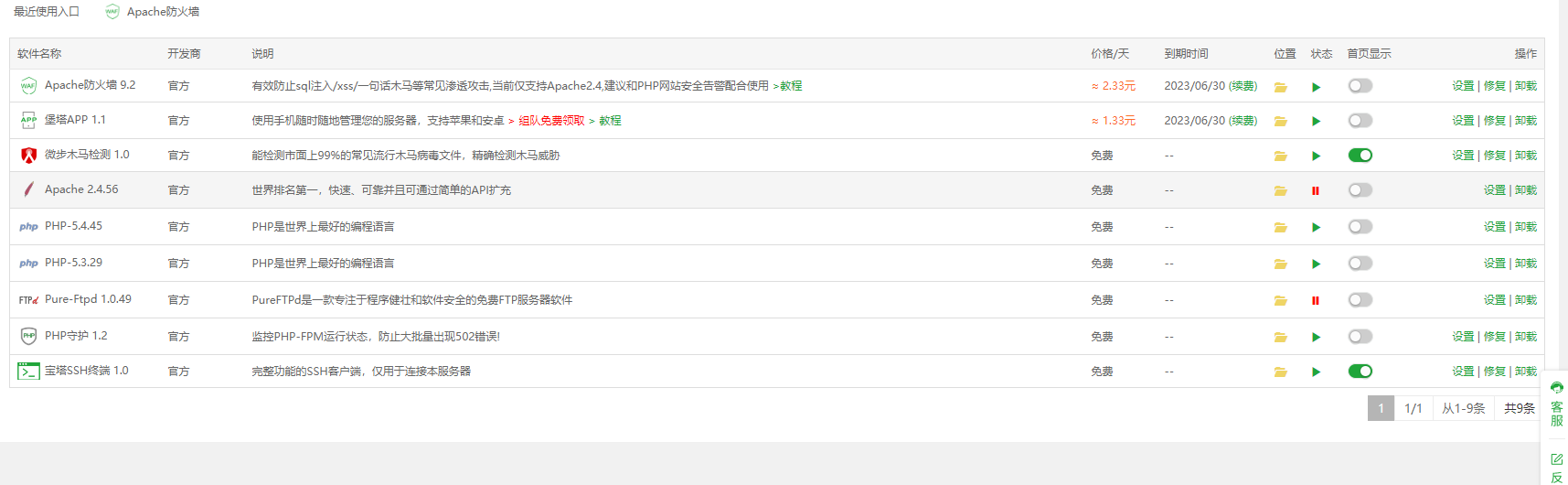Open 设置 for Apache防火墙 9.2

coord(1463,86)
